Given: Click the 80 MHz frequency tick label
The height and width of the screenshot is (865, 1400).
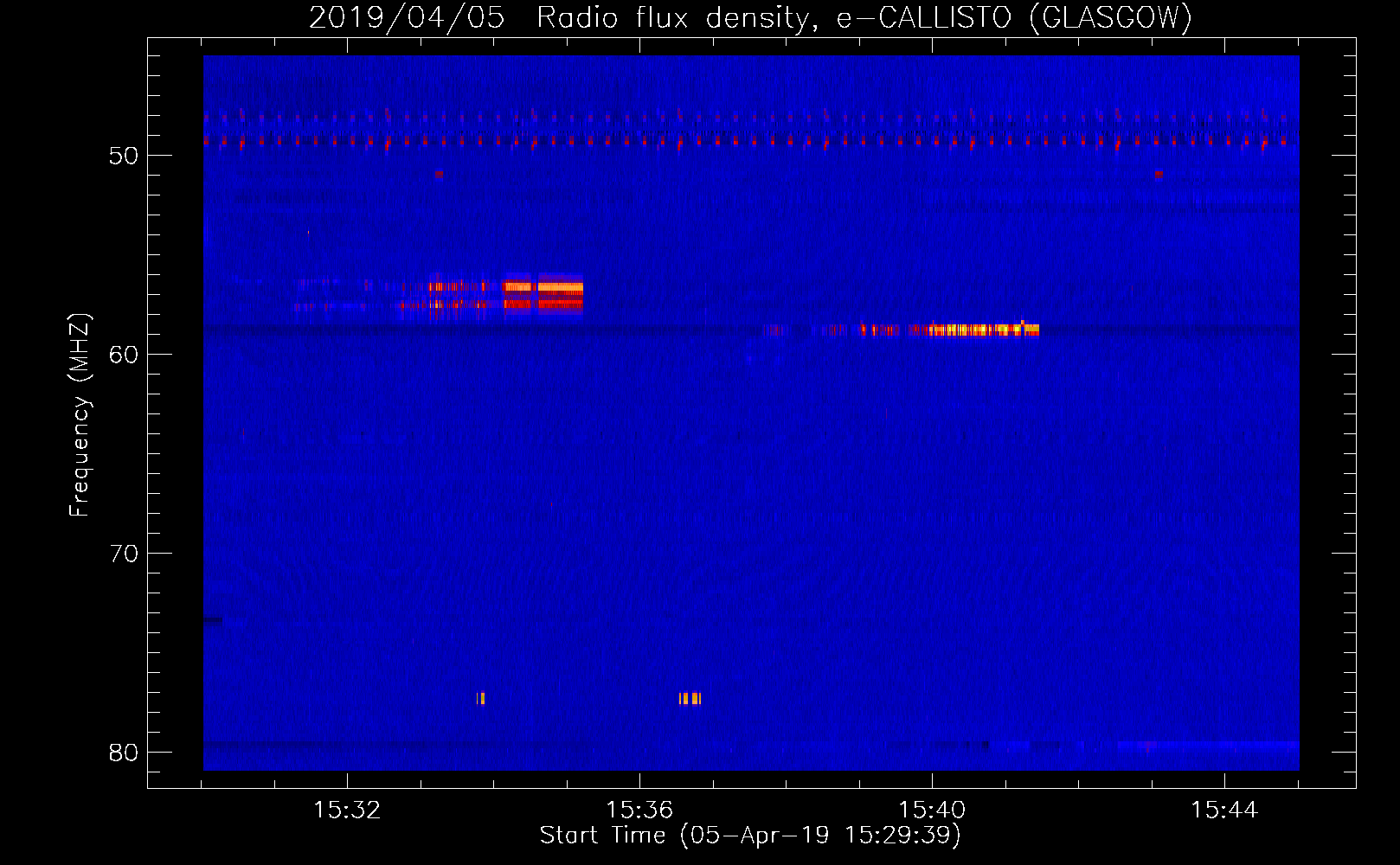Looking at the screenshot, I should [124, 753].
